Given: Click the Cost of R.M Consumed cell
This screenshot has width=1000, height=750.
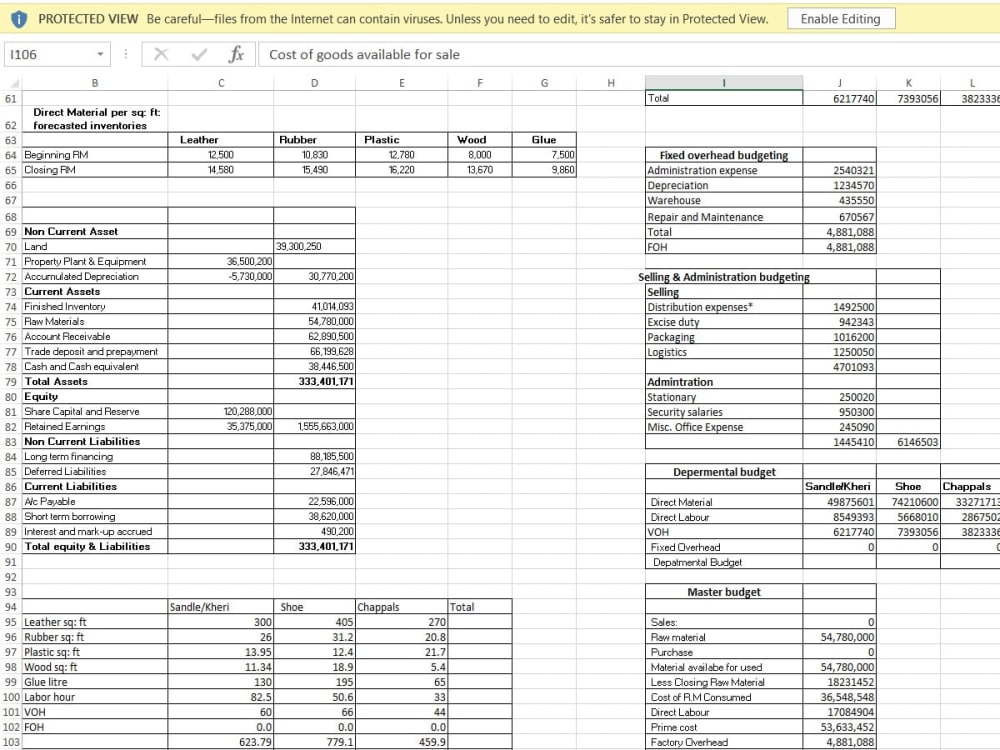Looking at the screenshot, I should [x=724, y=697].
